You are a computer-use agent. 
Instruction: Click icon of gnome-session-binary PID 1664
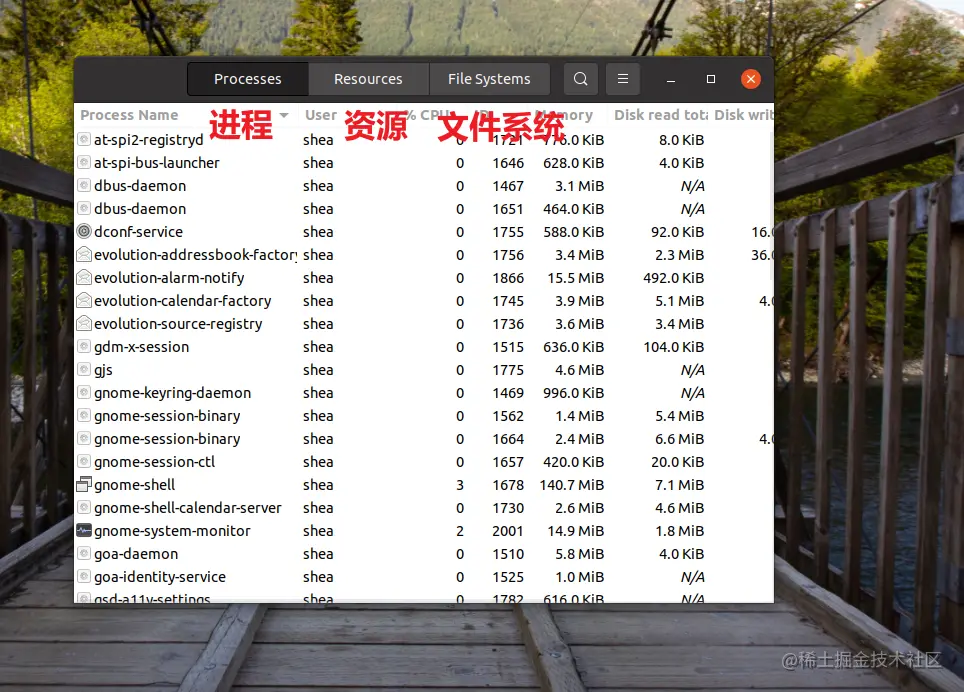point(84,439)
